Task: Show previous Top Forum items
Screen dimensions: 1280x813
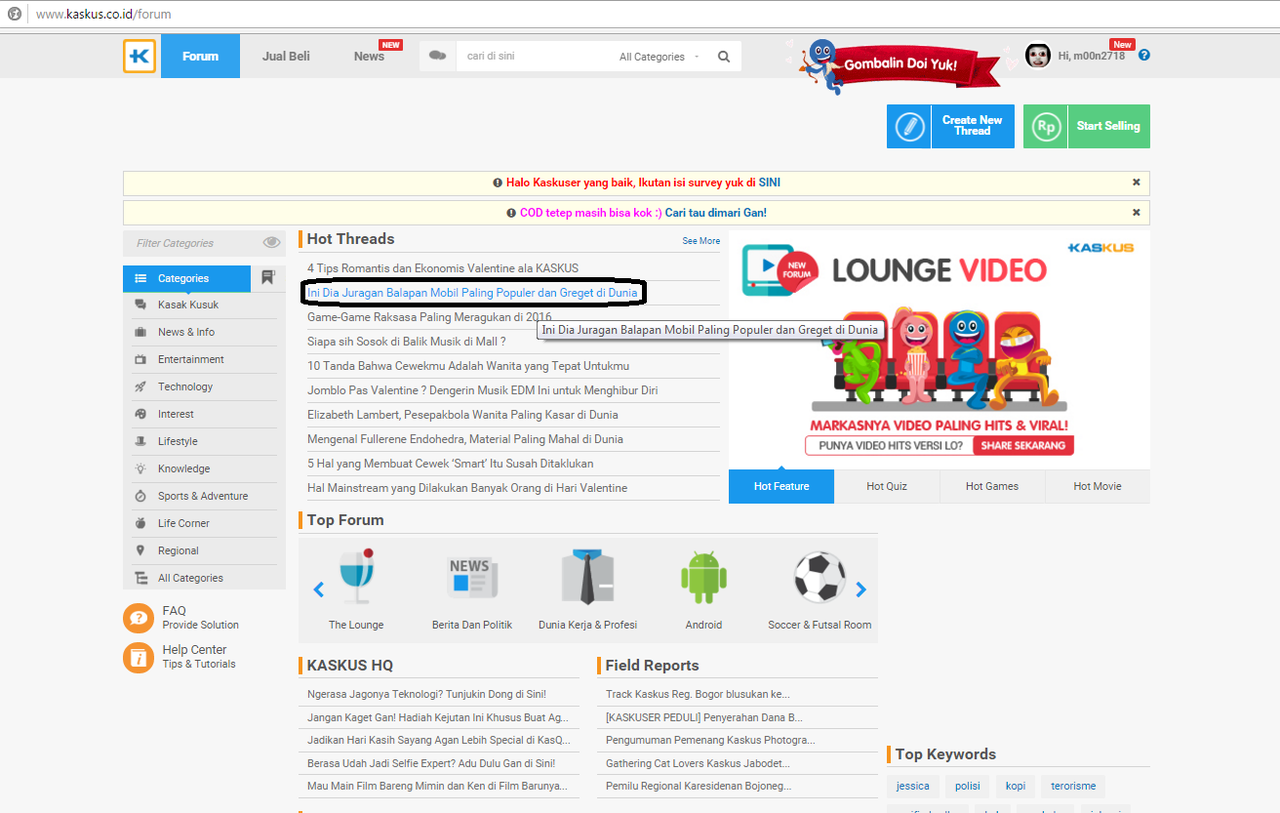Action: [319, 590]
